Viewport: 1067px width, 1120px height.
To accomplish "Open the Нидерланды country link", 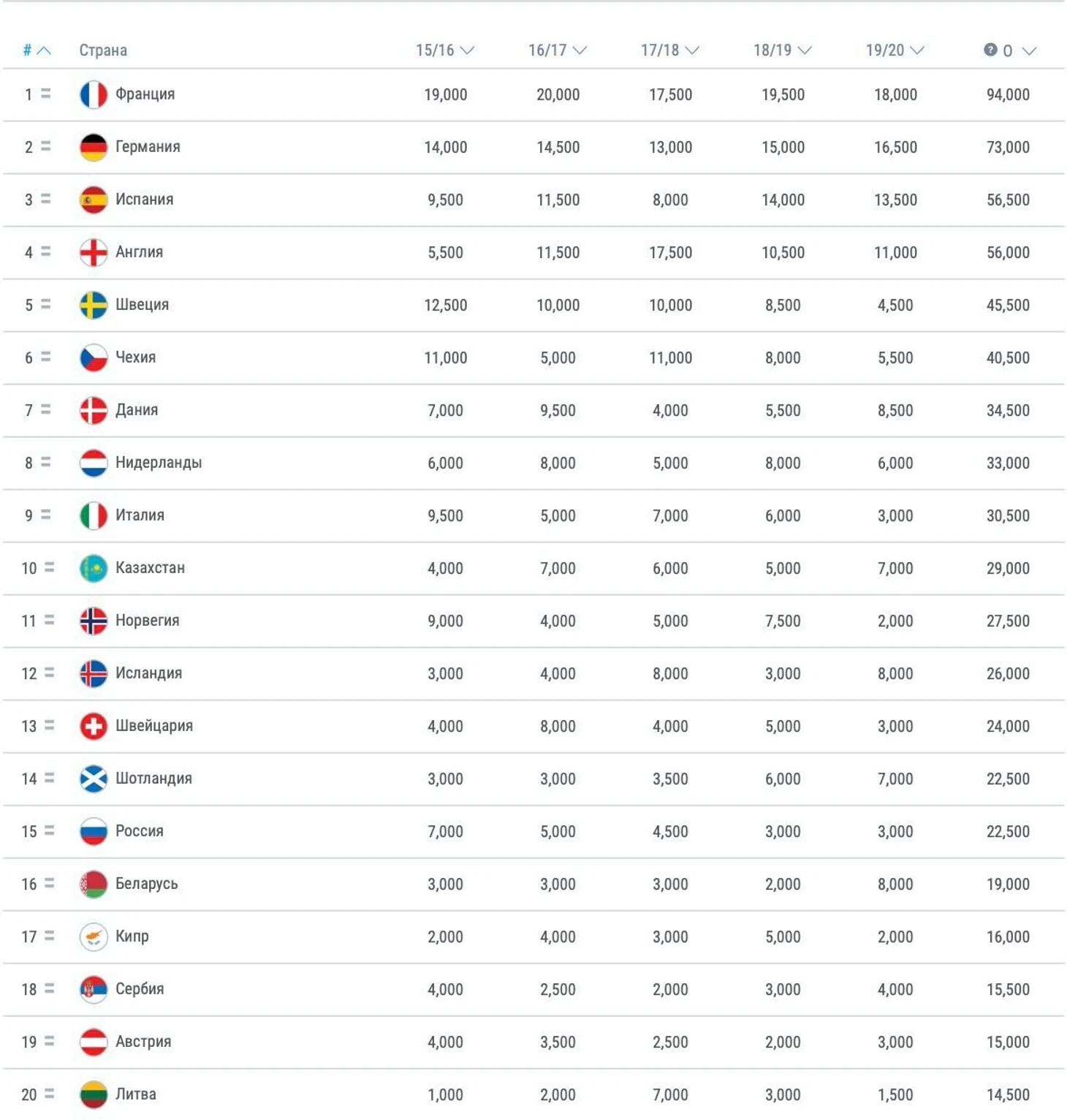I will pyautogui.click(x=159, y=463).
